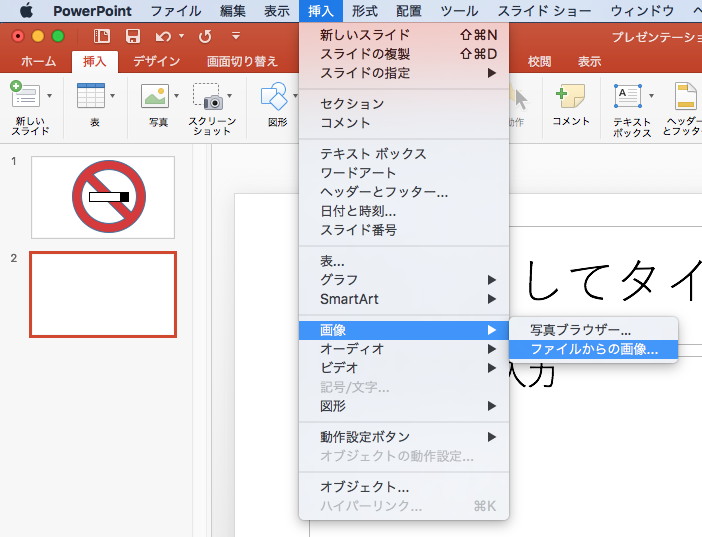The height and width of the screenshot is (537, 702).
Task: Open the Photo dropdown arrow
Action: click(176, 95)
